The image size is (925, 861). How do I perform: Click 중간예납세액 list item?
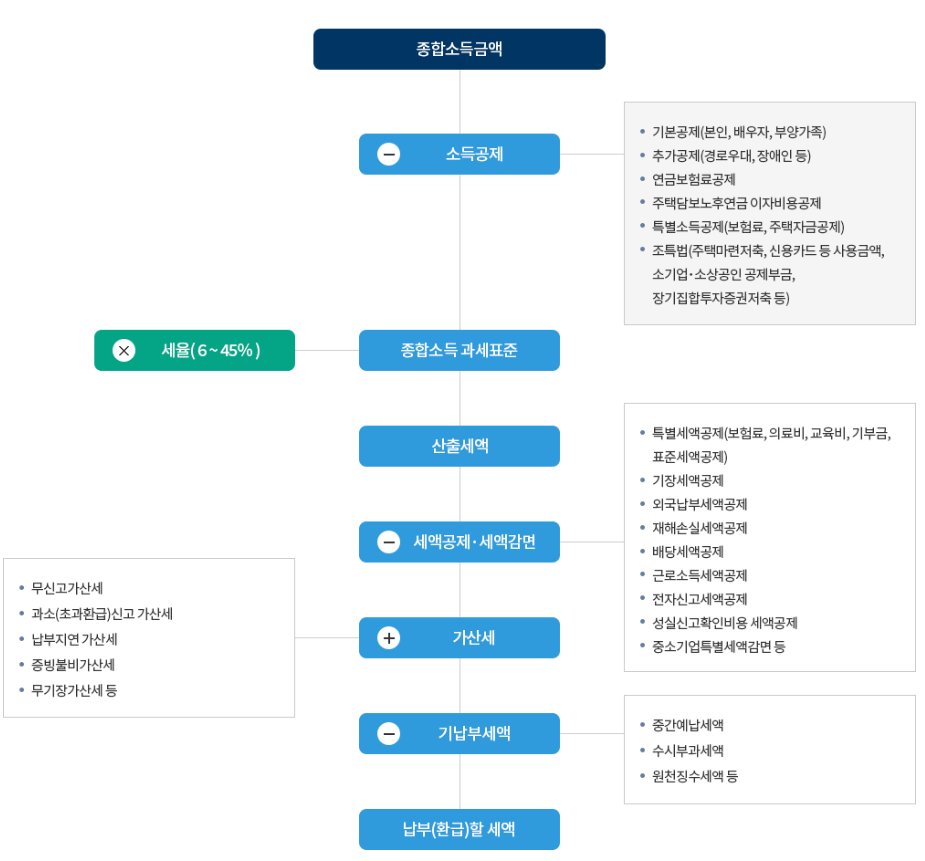pos(687,725)
